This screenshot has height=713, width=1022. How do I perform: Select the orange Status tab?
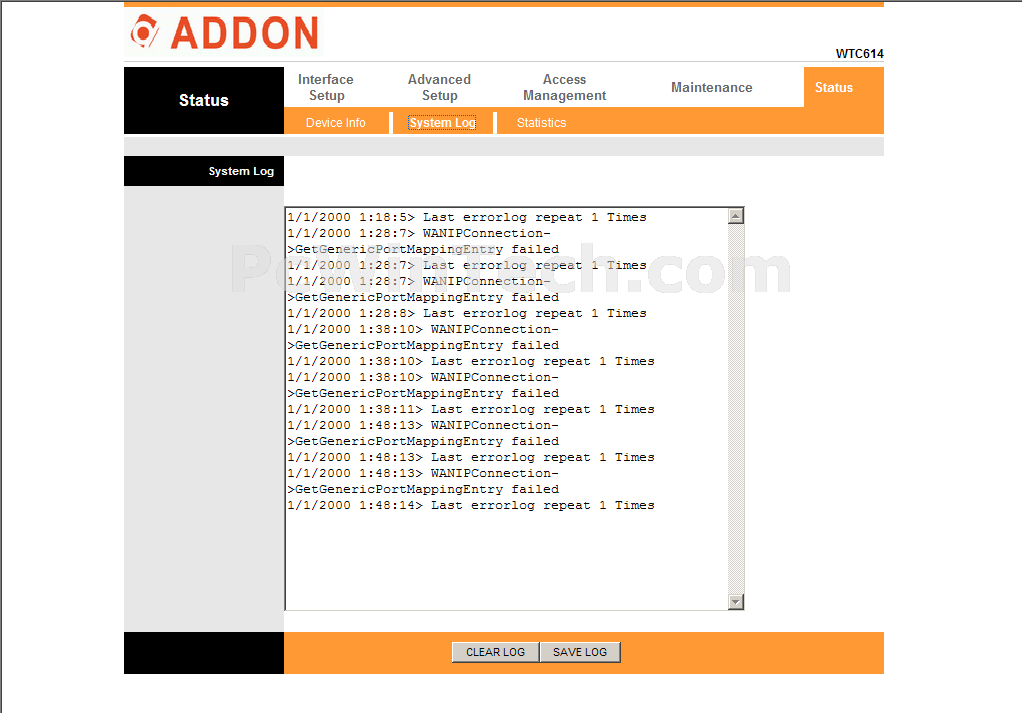834,87
